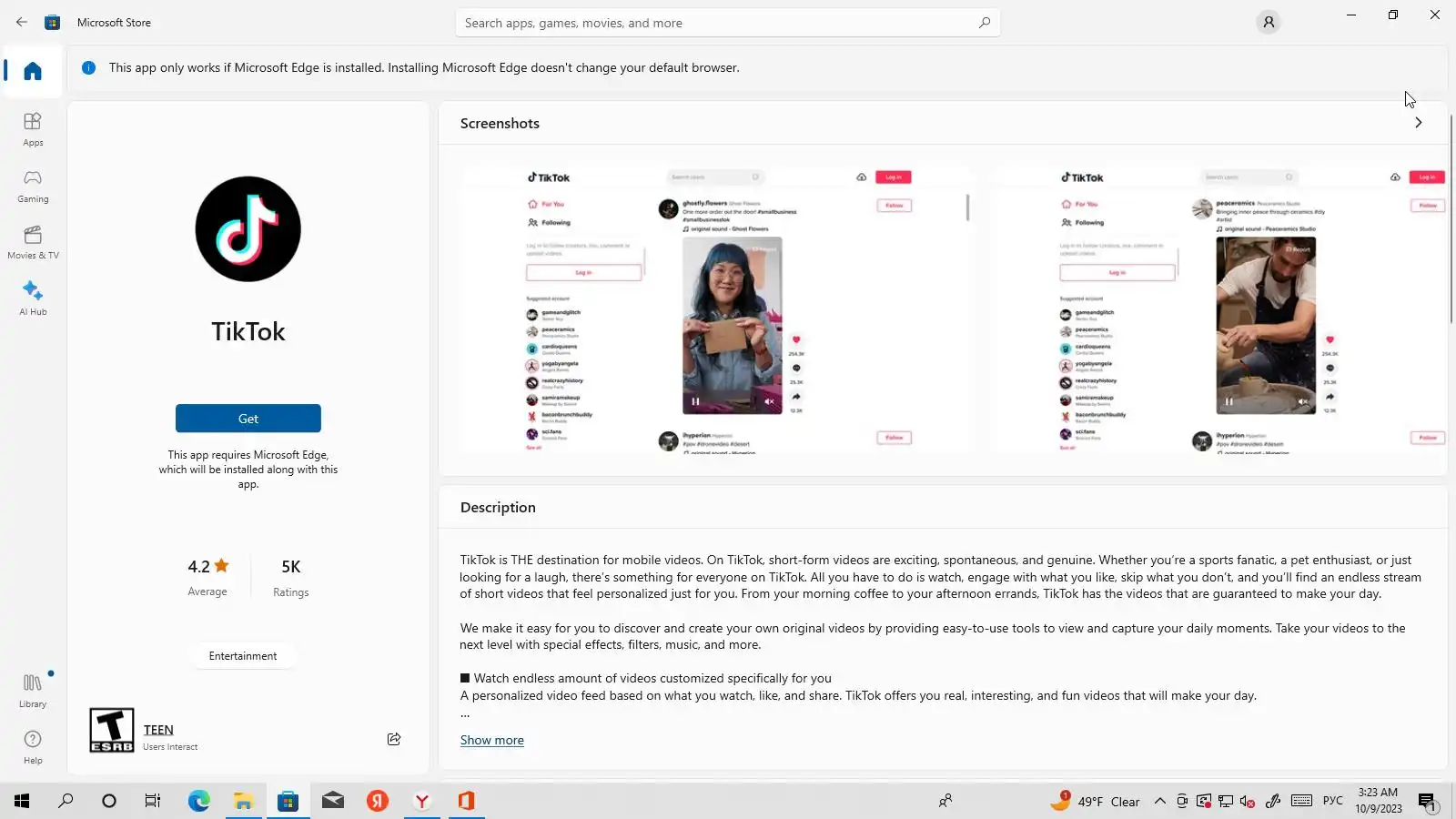Click the "Users Interact" rating descriptor

point(170,747)
